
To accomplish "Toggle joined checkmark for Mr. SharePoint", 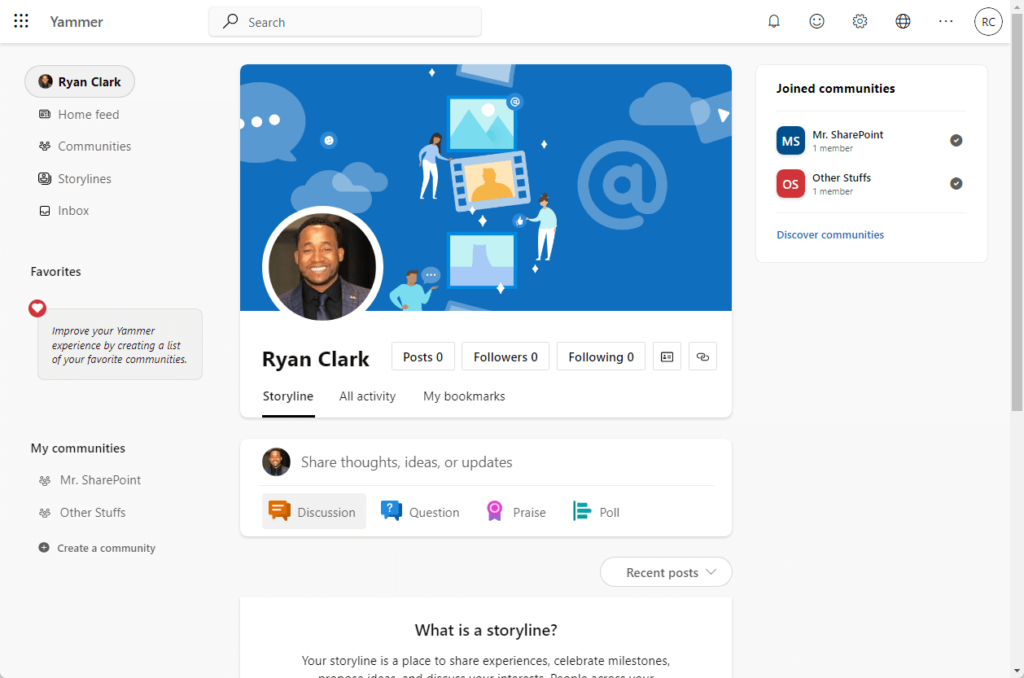I will pyautogui.click(x=956, y=140).
